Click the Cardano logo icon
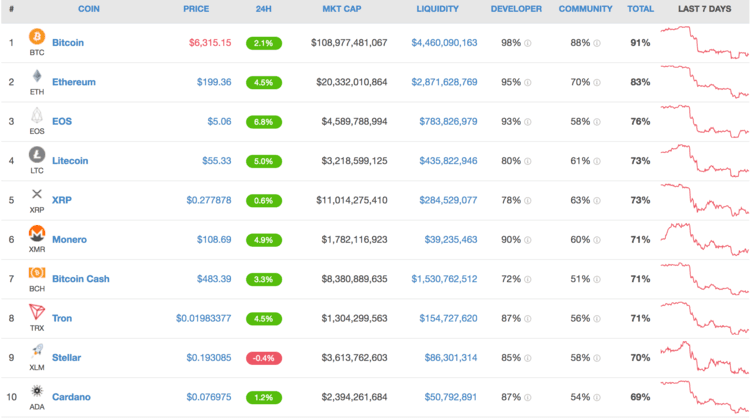The image size is (750, 418). point(37,390)
